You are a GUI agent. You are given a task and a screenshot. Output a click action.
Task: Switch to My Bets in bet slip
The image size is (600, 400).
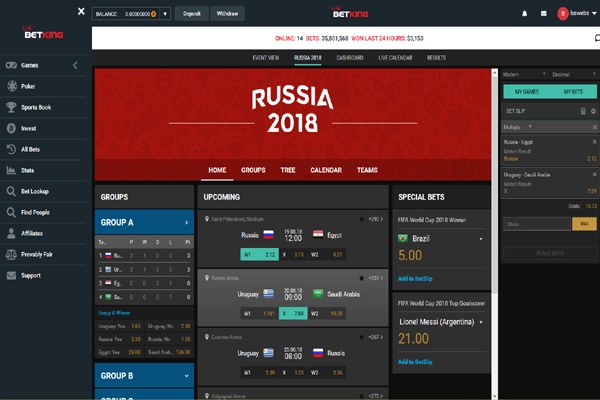click(573, 91)
